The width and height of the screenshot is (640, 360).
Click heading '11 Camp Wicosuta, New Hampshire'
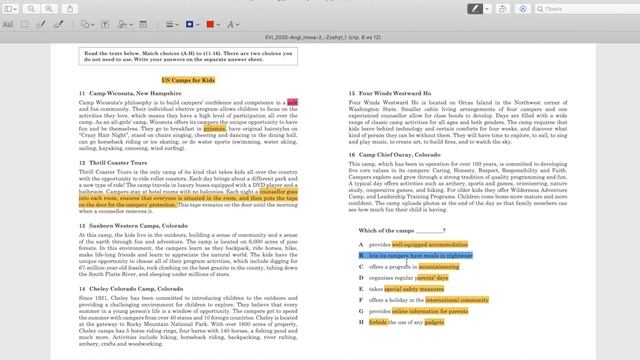[x=130, y=93]
